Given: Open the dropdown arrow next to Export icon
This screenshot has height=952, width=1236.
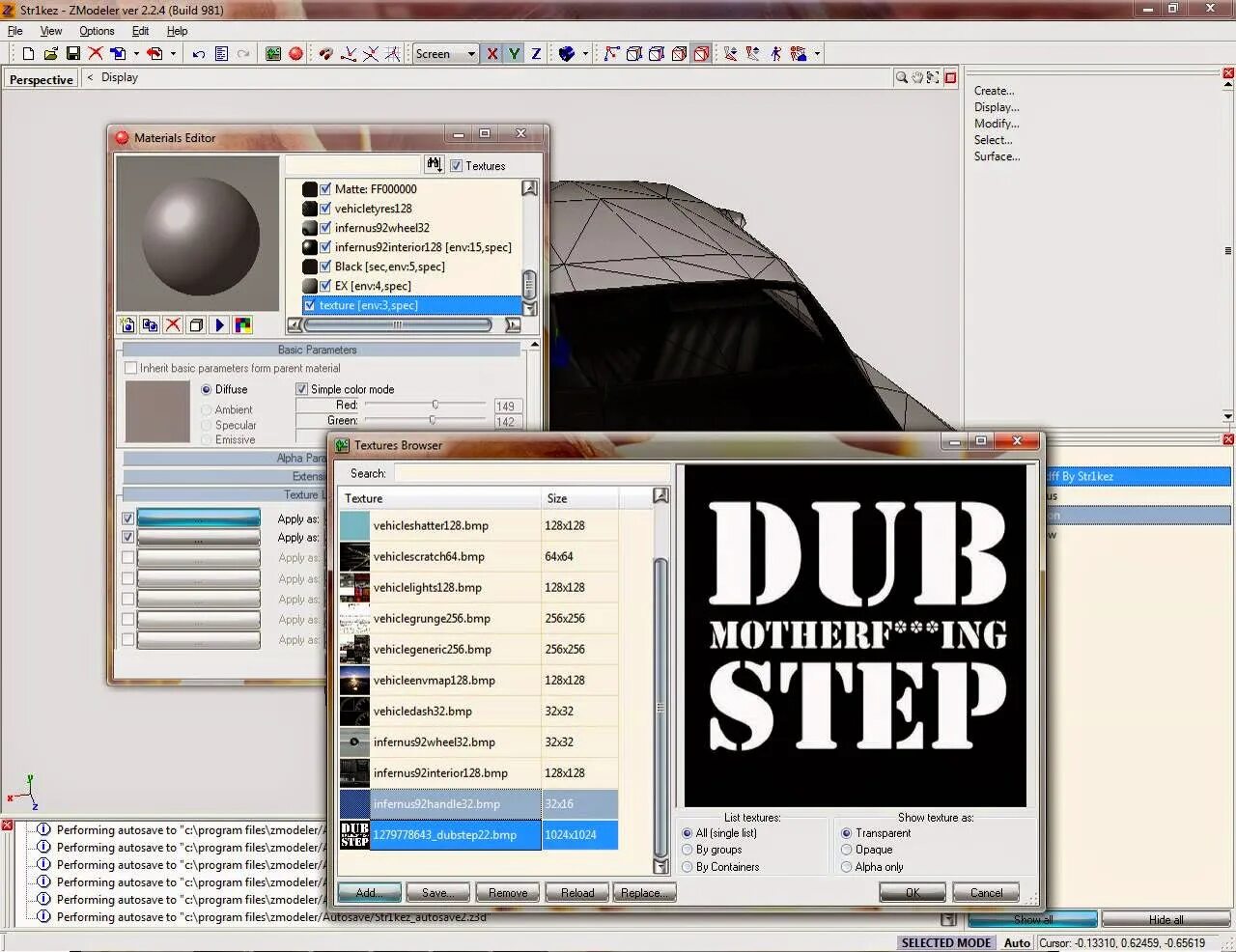Looking at the screenshot, I should pos(173,54).
